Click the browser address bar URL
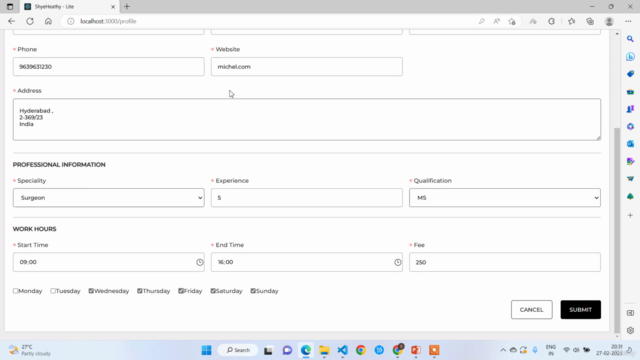 point(108,21)
